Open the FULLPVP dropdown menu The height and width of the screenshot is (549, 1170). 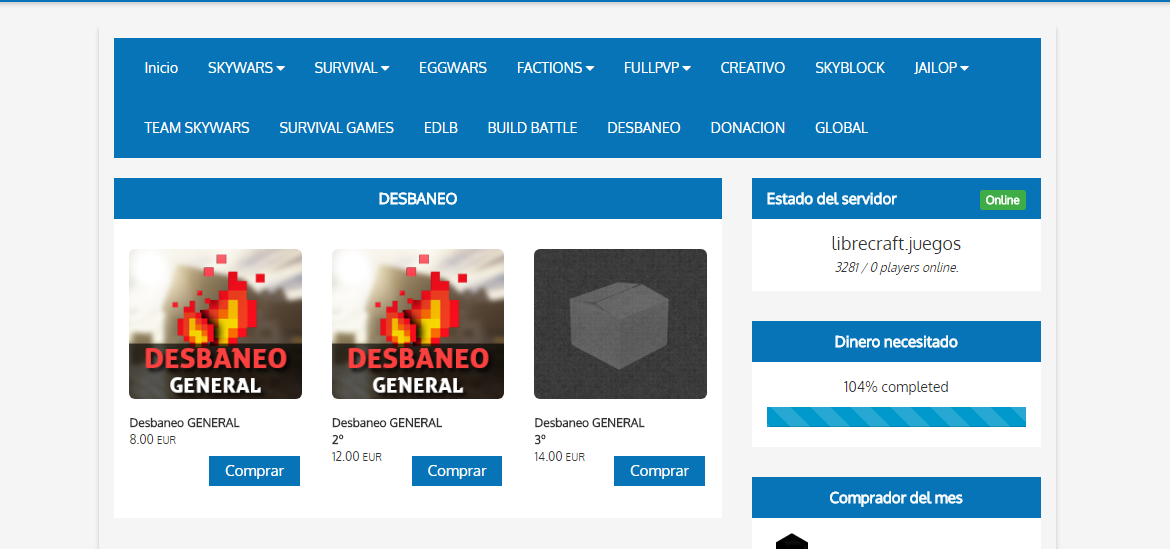[x=657, y=68]
